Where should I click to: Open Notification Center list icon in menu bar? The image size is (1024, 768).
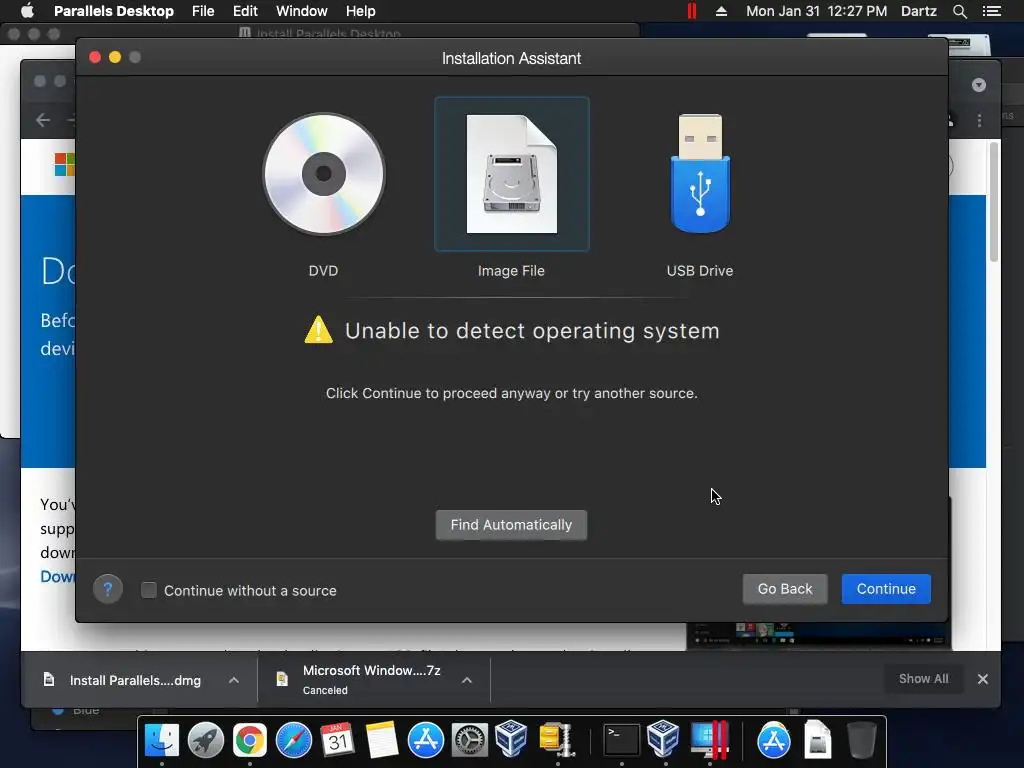(x=992, y=11)
